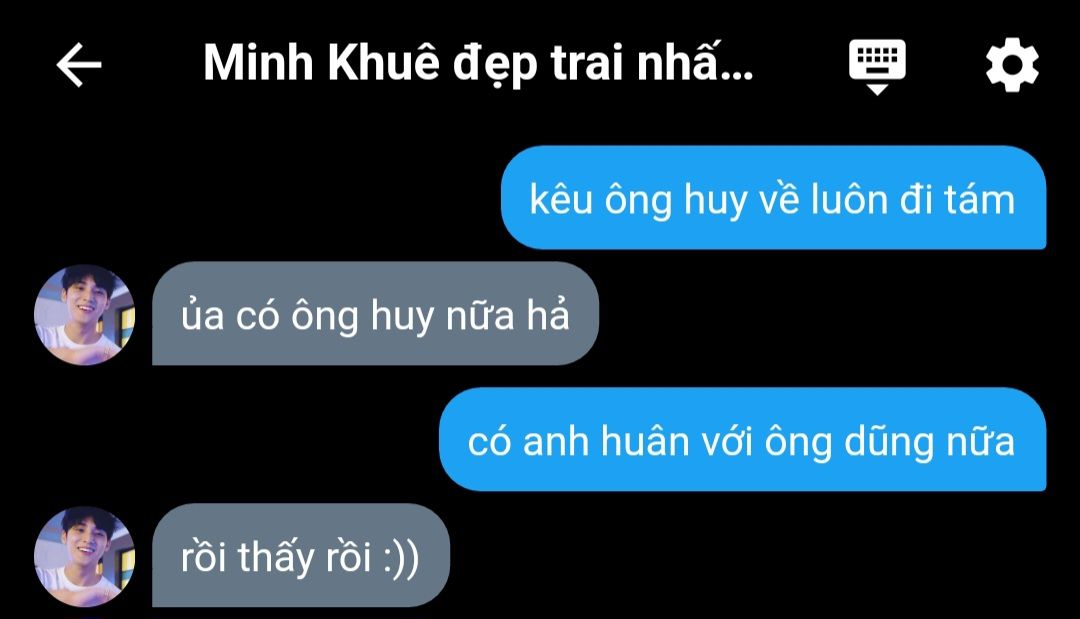Open chat title "Minh Khuê đẹp trai nhấ..."
The height and width of the screenshot is (619, 1080).
click(x=479, y=63)
